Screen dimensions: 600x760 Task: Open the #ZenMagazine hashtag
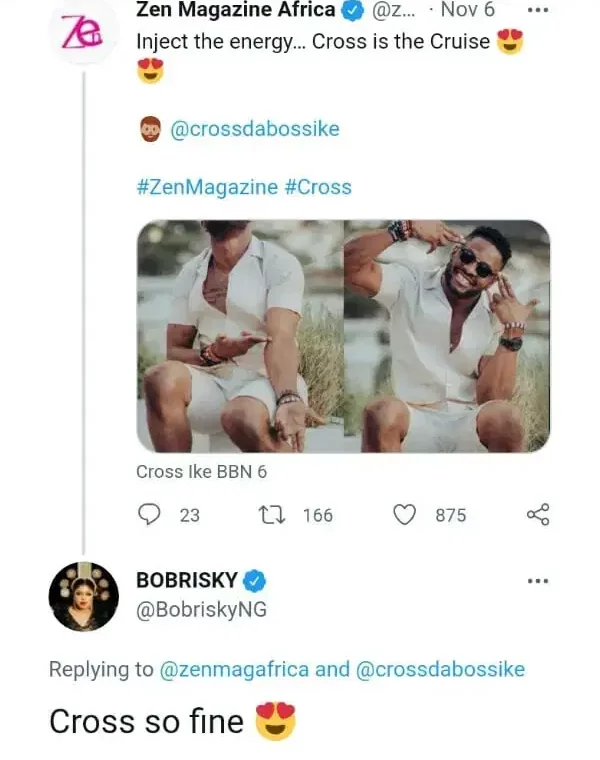206,187
